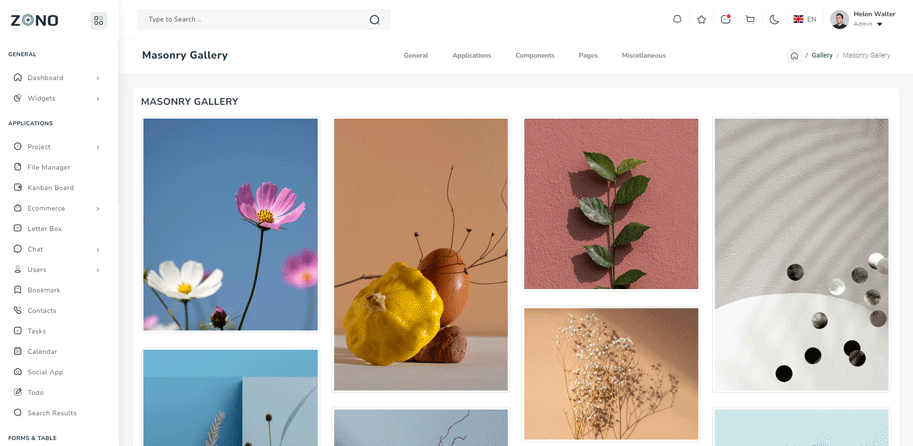Image resolution: width=913 pixels, height=446 pixels.
Task: Click the home breadcrumb icon
Action: click(794, 56)
